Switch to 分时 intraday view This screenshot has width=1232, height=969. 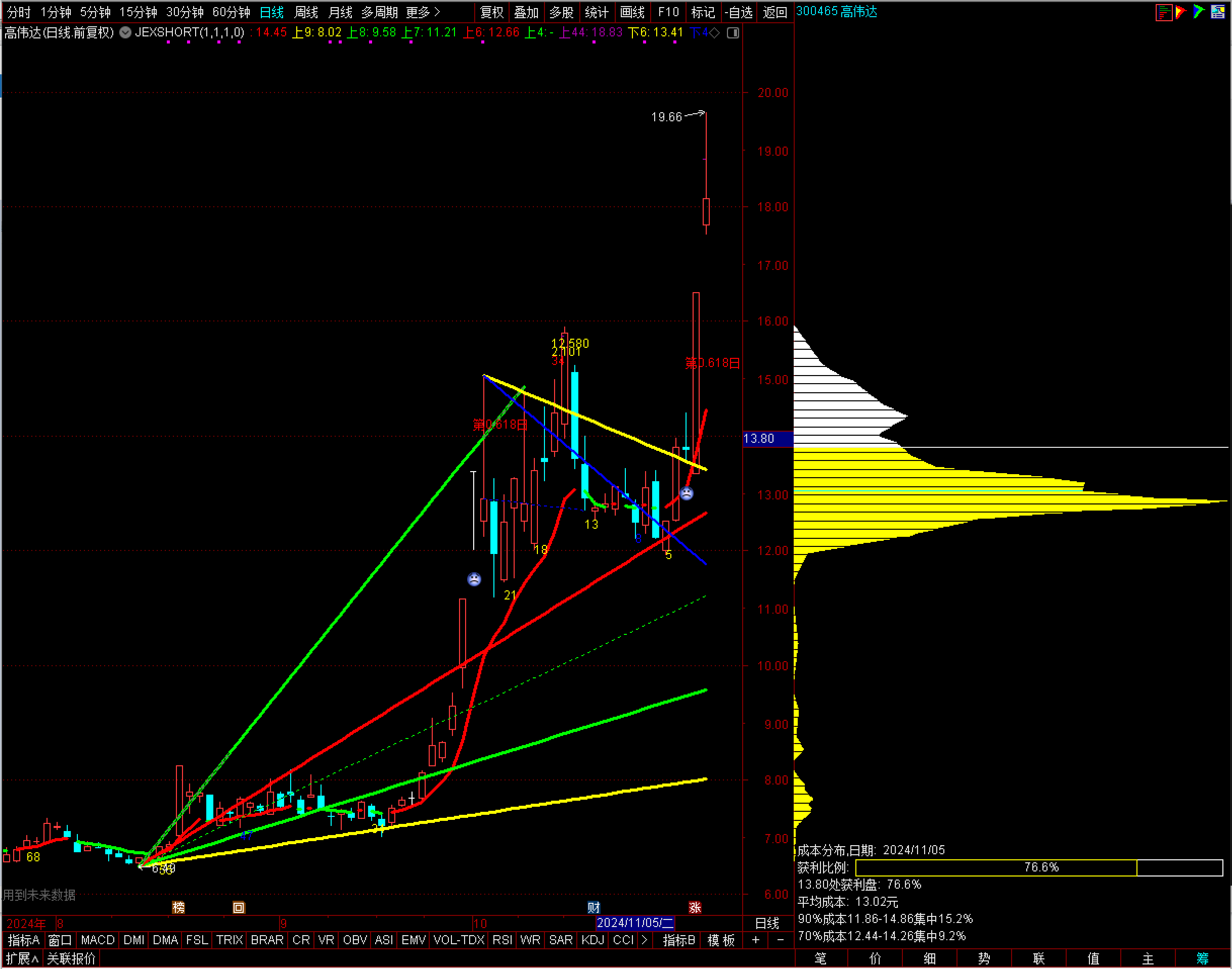[19, 12]
